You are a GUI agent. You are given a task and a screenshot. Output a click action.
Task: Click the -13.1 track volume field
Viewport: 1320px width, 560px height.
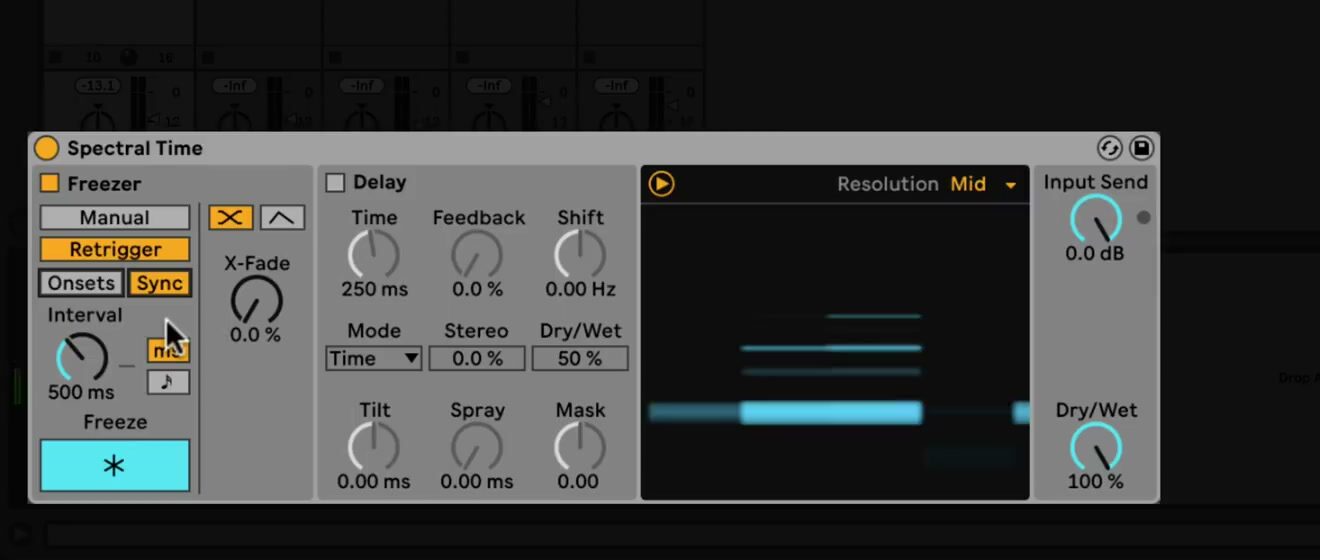tap(97, 86)
